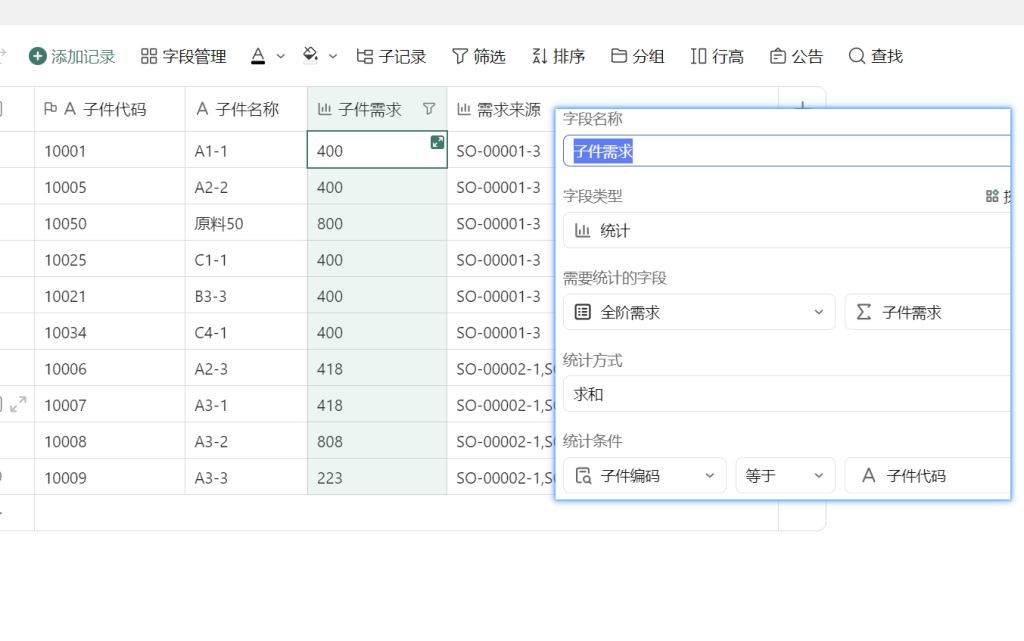Open the 查找 search tool
Viewport: 1024px width, 641px height.
click(876, 56)
